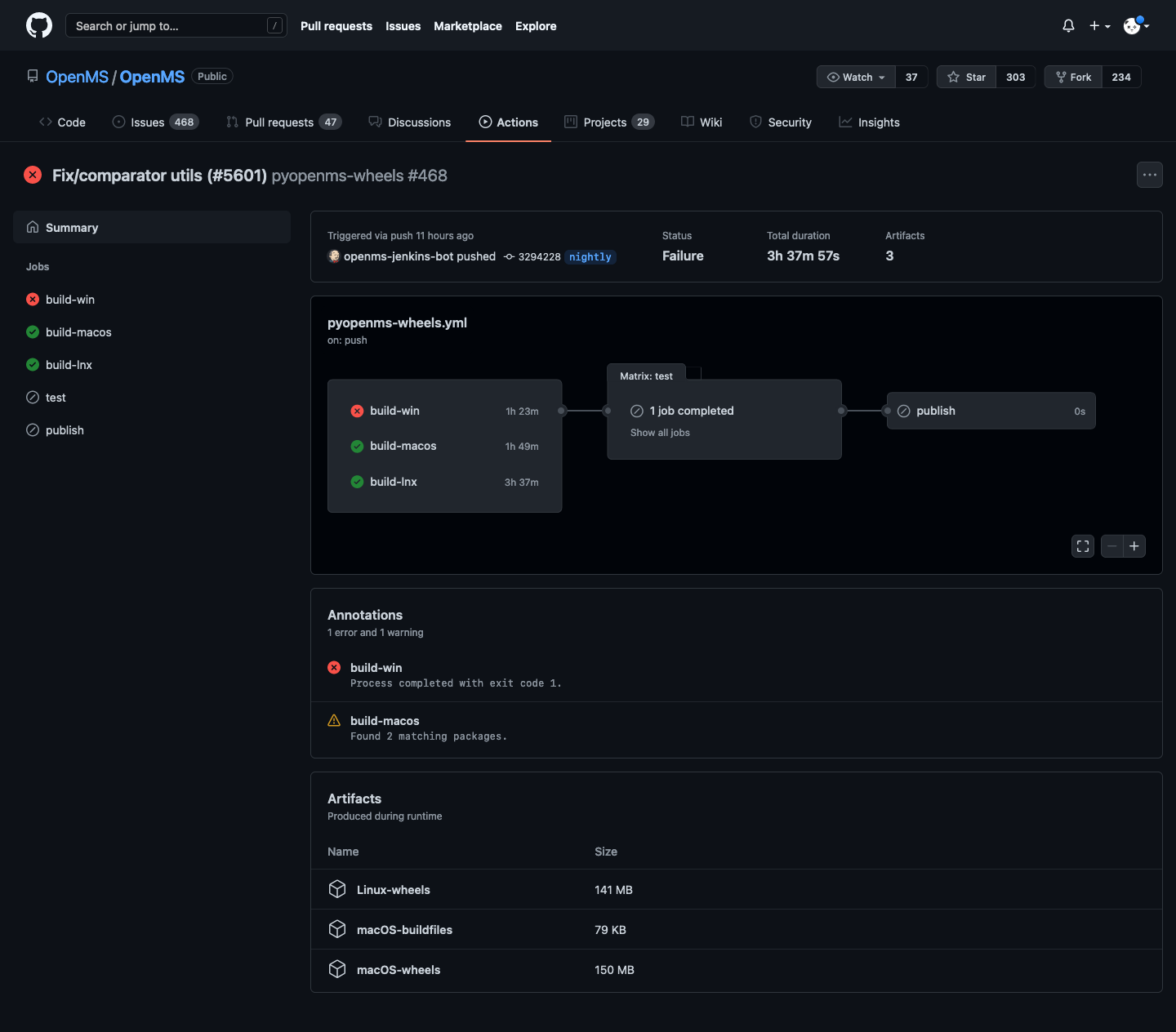Open Pull requests in top navigation
This screenshot has width=1176, height=1032.
pyautogui.click(x=336, y=26)
